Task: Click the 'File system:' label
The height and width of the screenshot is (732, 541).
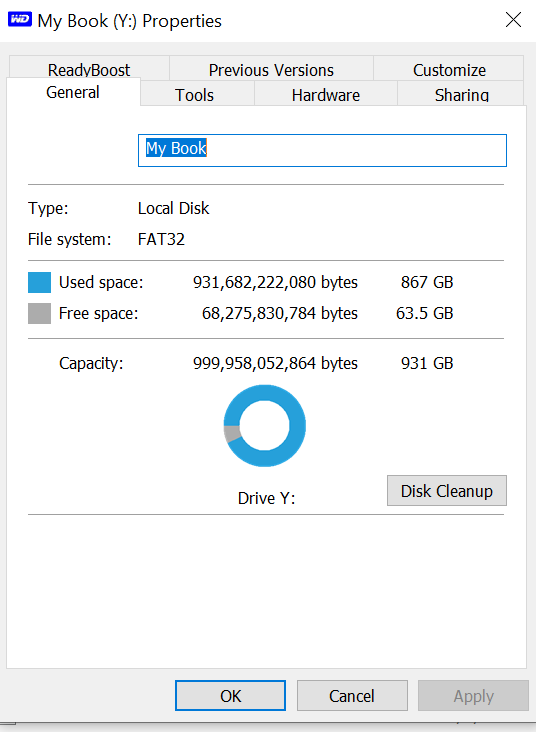Action: tap(70, 239)
